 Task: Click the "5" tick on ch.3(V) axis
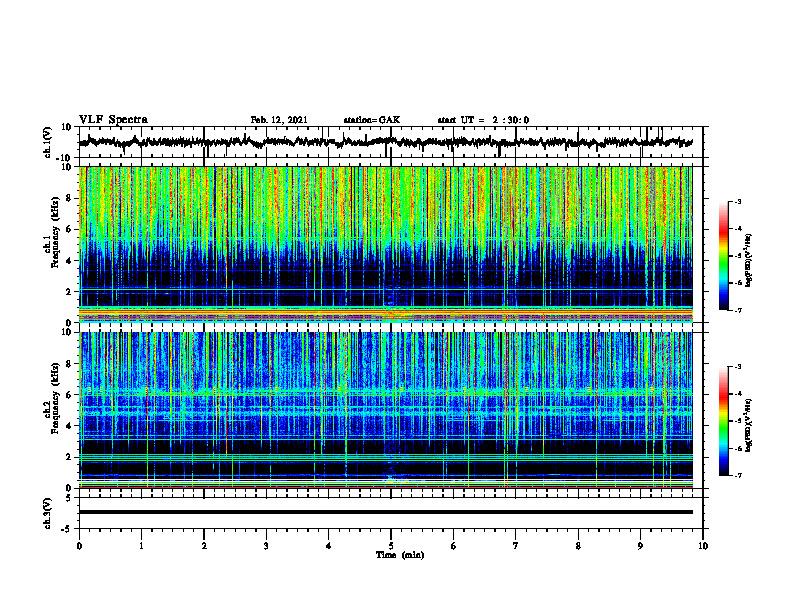tap(69, 498)
